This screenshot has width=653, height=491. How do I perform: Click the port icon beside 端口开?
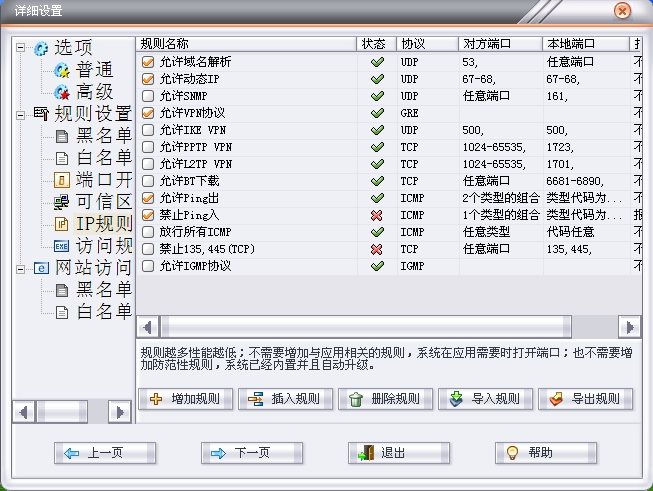[62, 180]
